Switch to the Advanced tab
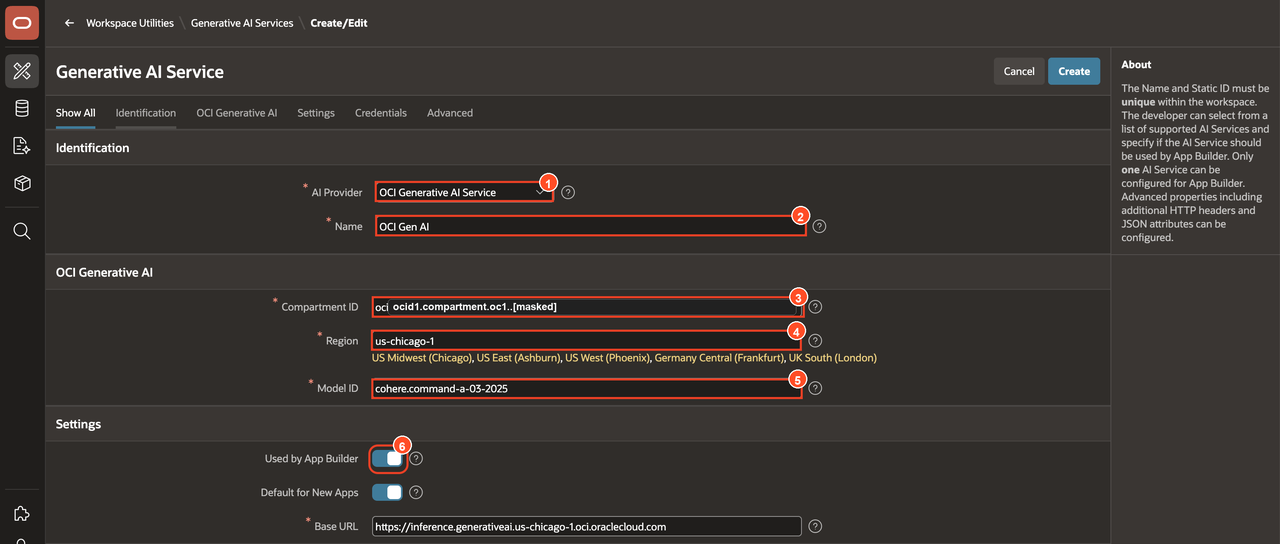This screenshot has width=1280, height=544. [x=450, y=113]
